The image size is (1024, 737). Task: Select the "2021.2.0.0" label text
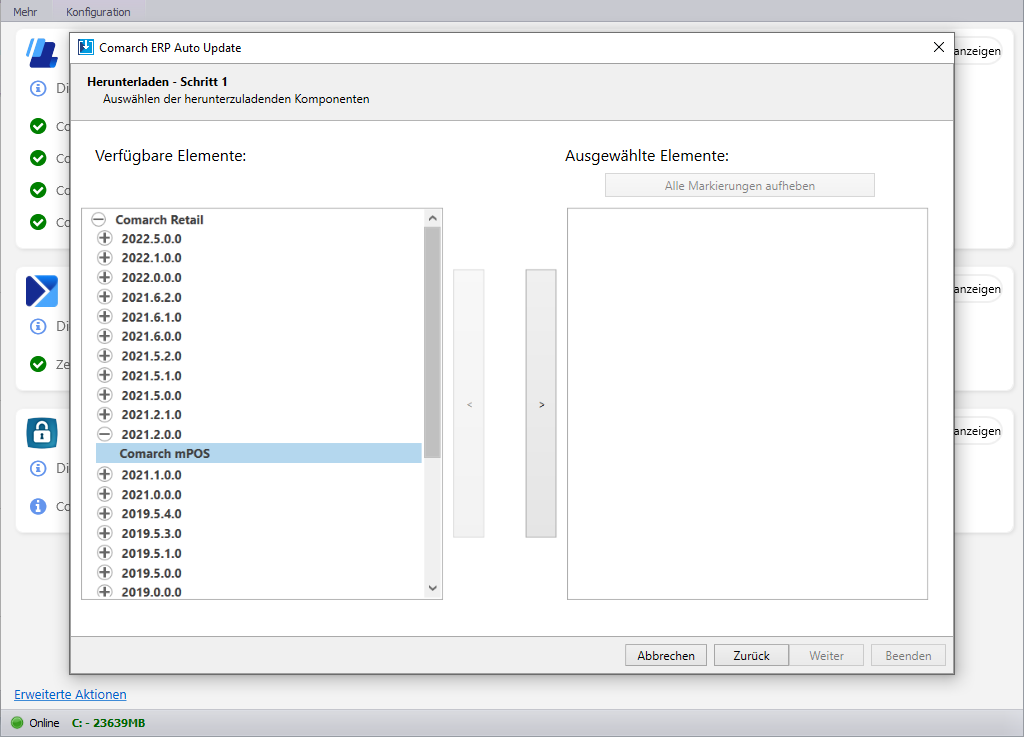pos(152,435)
